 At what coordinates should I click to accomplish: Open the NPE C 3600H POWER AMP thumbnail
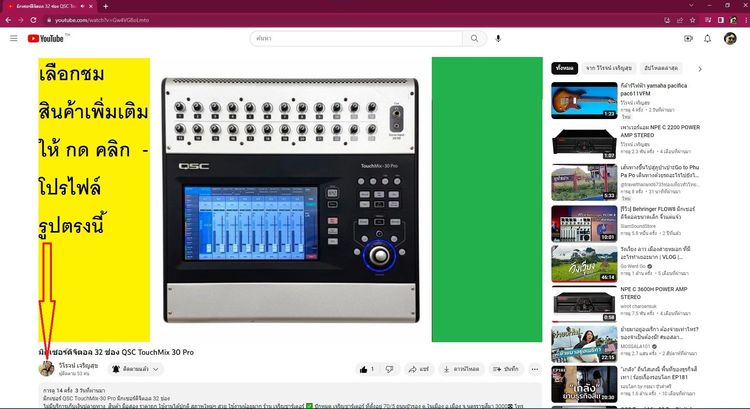[x=584, y=304]
